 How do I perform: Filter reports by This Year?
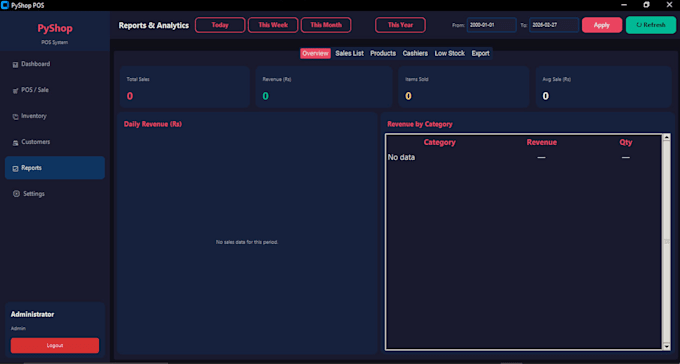pos(400,25)
